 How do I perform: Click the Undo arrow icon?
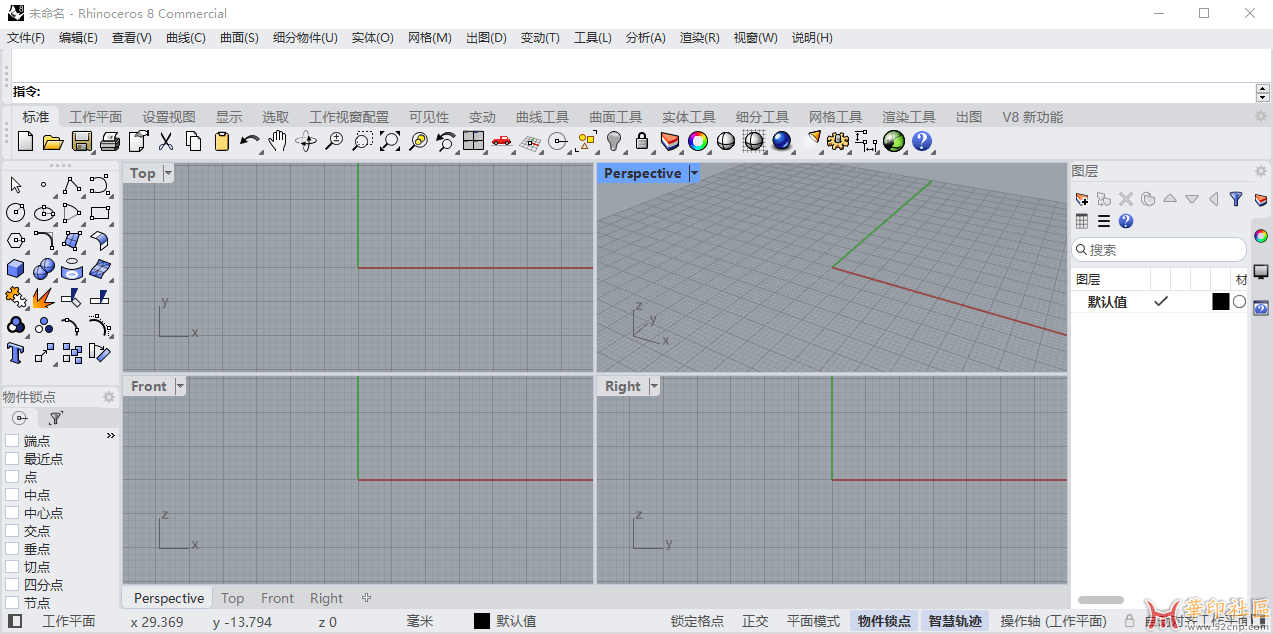pos(249,142)
